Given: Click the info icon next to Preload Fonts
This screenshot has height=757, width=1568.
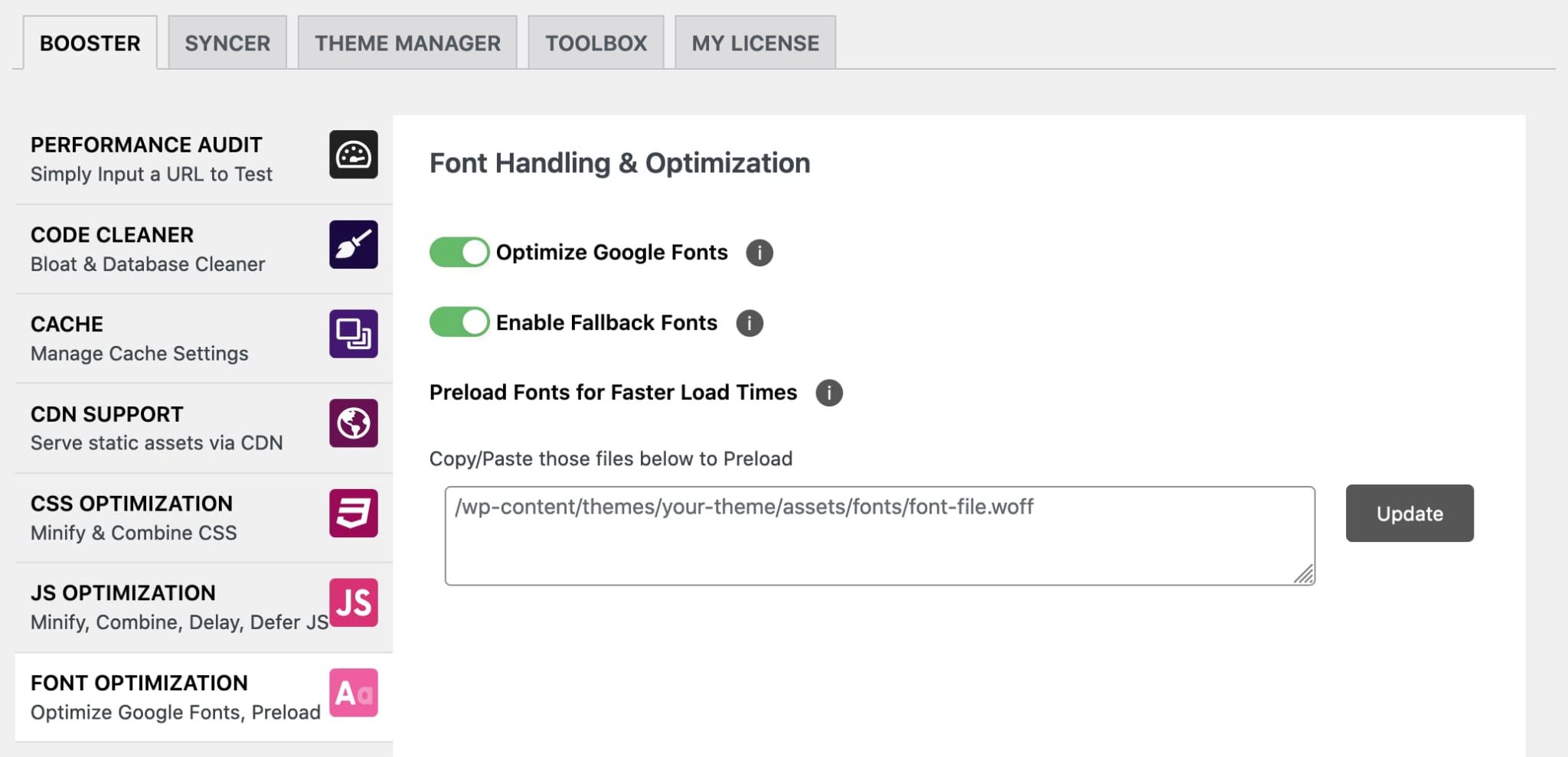Looking at the screenshot, I should pyautogui.click(x=830, y=393).
